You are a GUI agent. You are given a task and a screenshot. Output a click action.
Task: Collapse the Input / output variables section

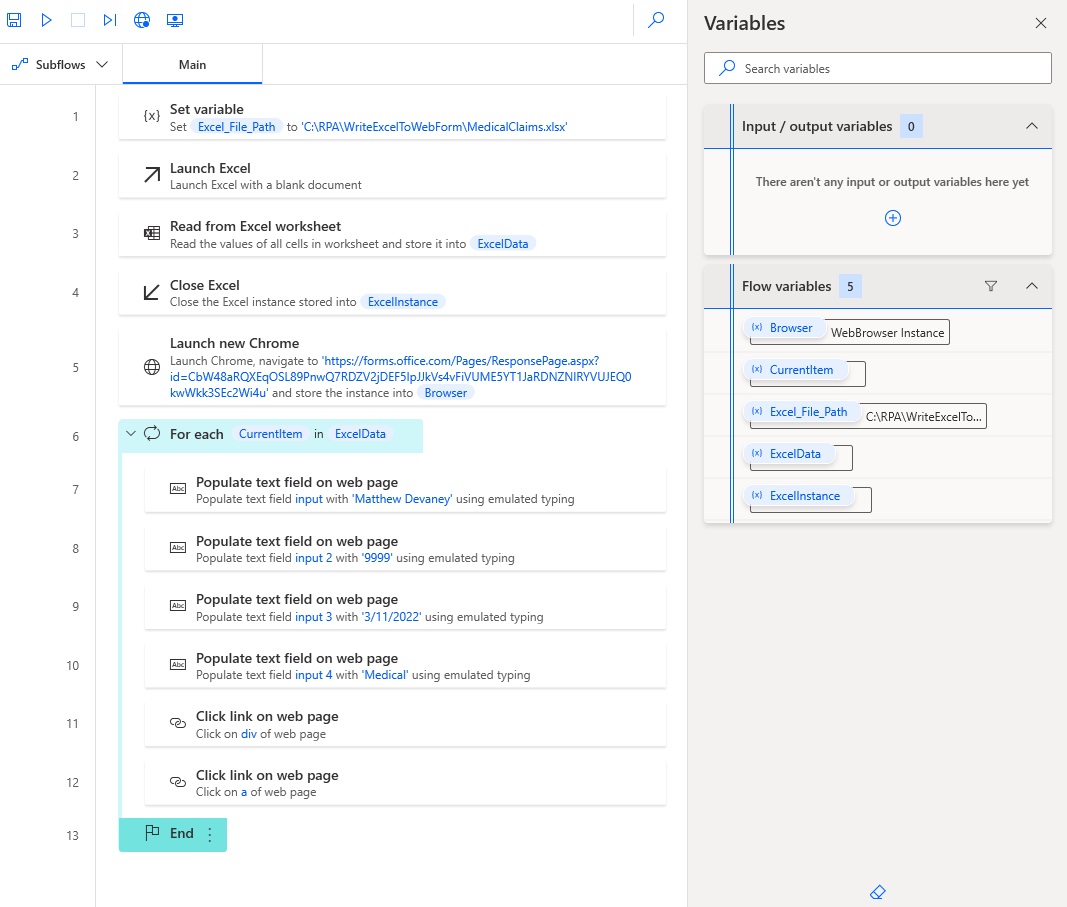pyautogui.click(x=1032, y=126)
